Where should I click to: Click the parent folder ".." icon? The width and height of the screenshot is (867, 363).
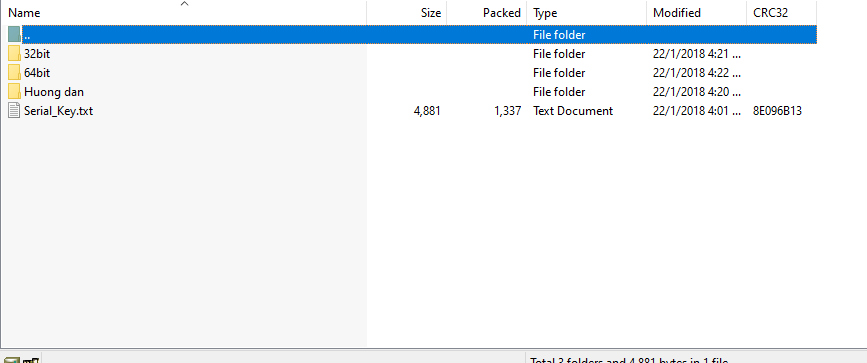[14, 34]
